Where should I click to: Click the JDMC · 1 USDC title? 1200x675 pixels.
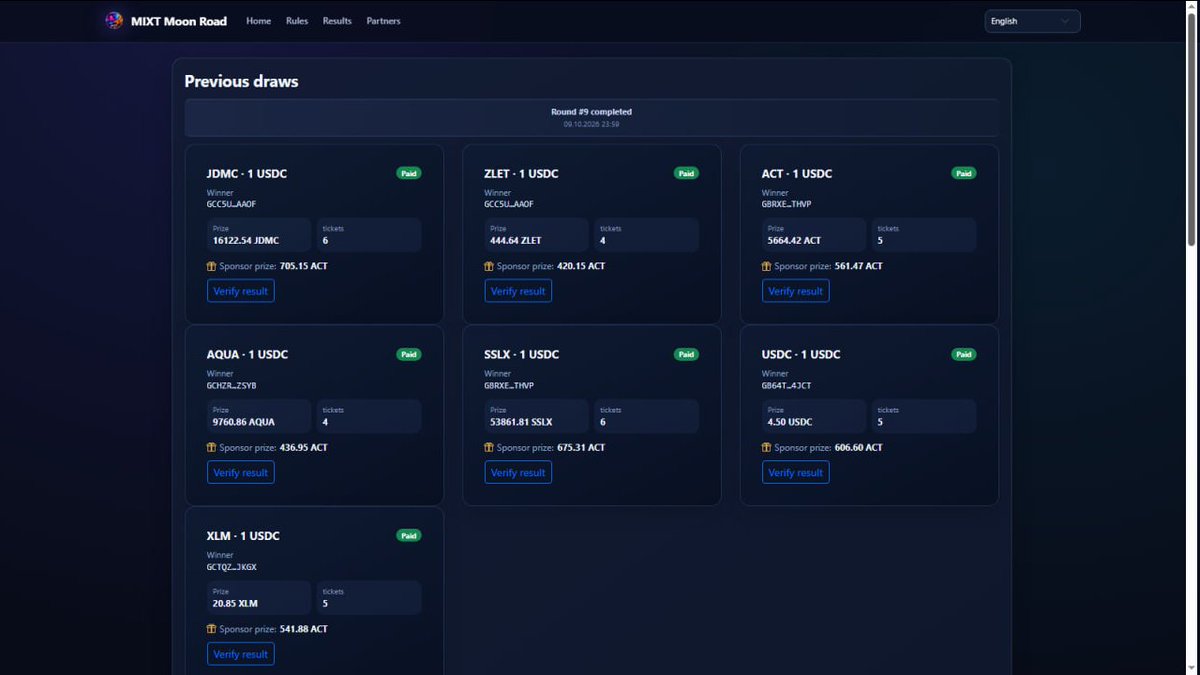point(247,174)
